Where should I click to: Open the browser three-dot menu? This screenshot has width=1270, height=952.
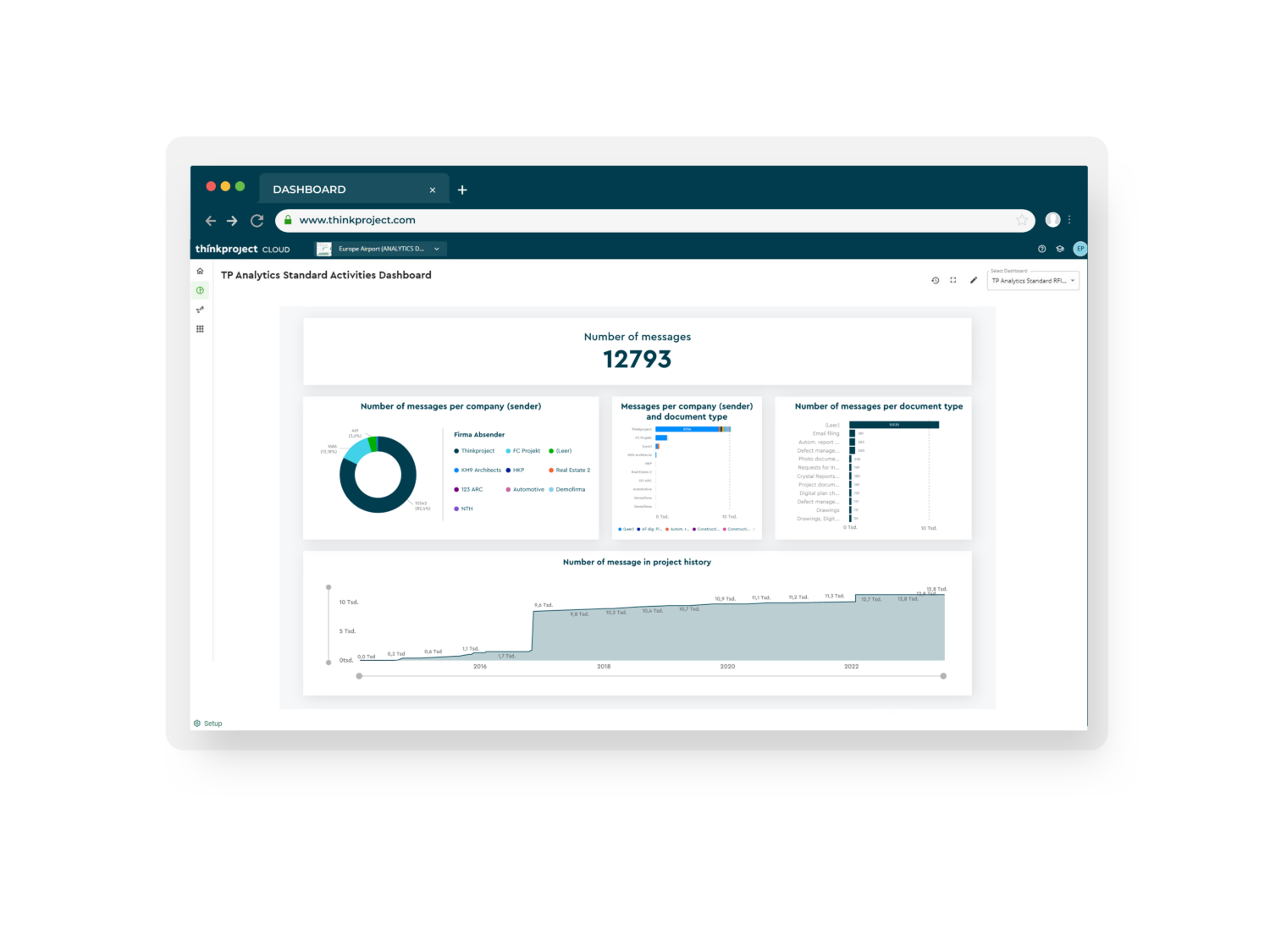click(1069, 220)
